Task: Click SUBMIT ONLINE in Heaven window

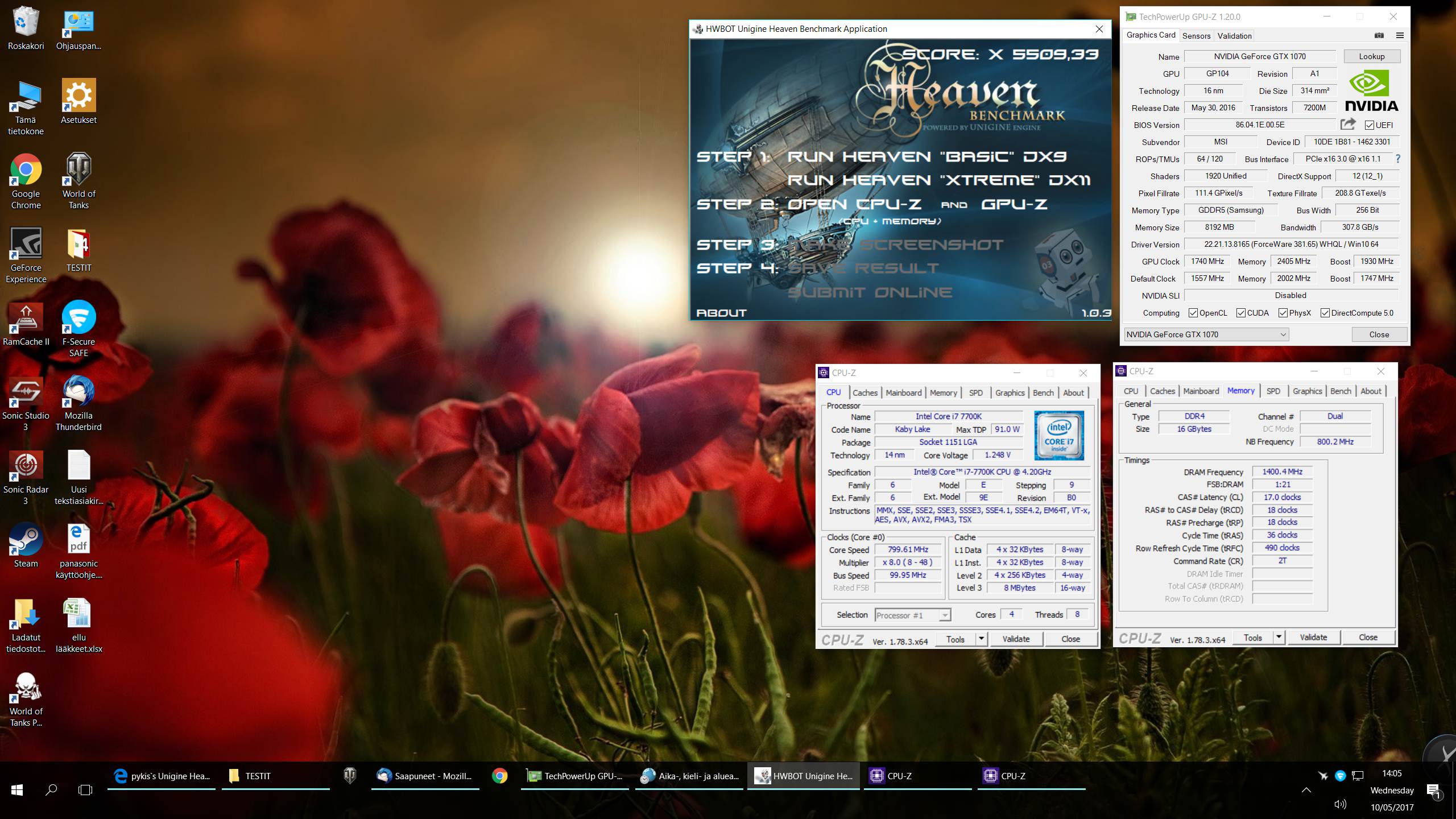Action: (870, 292)
